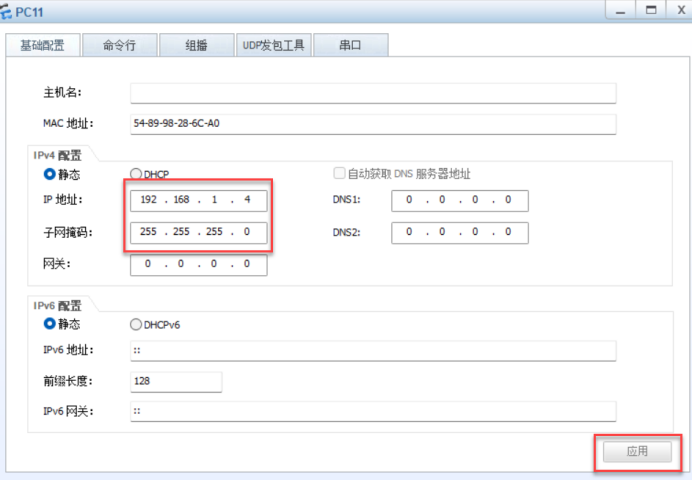This screenshot has width=693, height=480.
Task: Switch to the 基础配置 tab
Action: coord(42,46)
